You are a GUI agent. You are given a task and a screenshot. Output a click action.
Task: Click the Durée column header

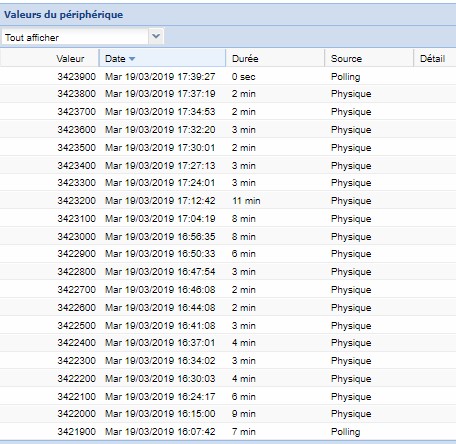pyautogui.click(x=275, y=59)
